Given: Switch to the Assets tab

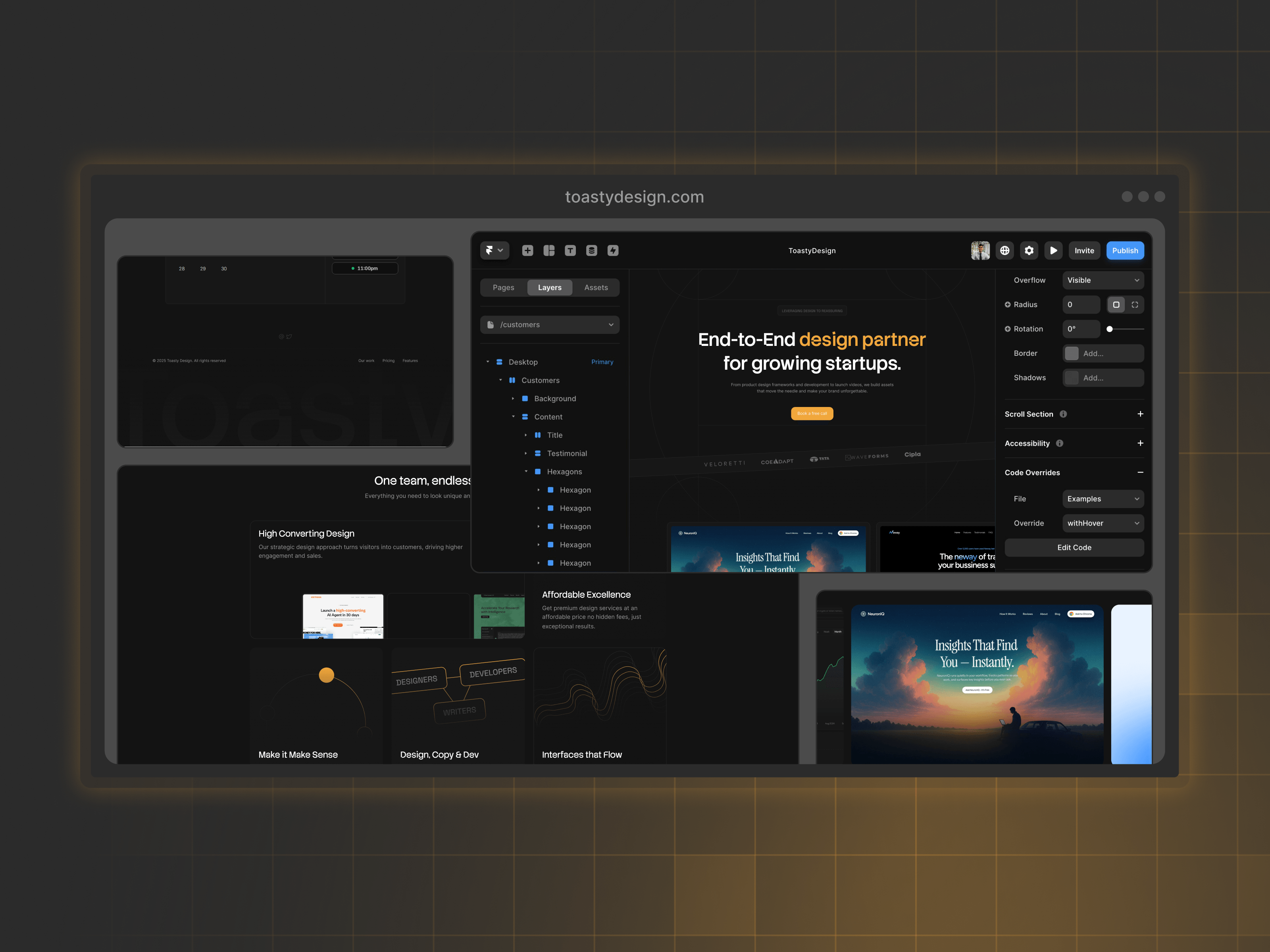Looking at the screenshot, I should tap(596, 288).
